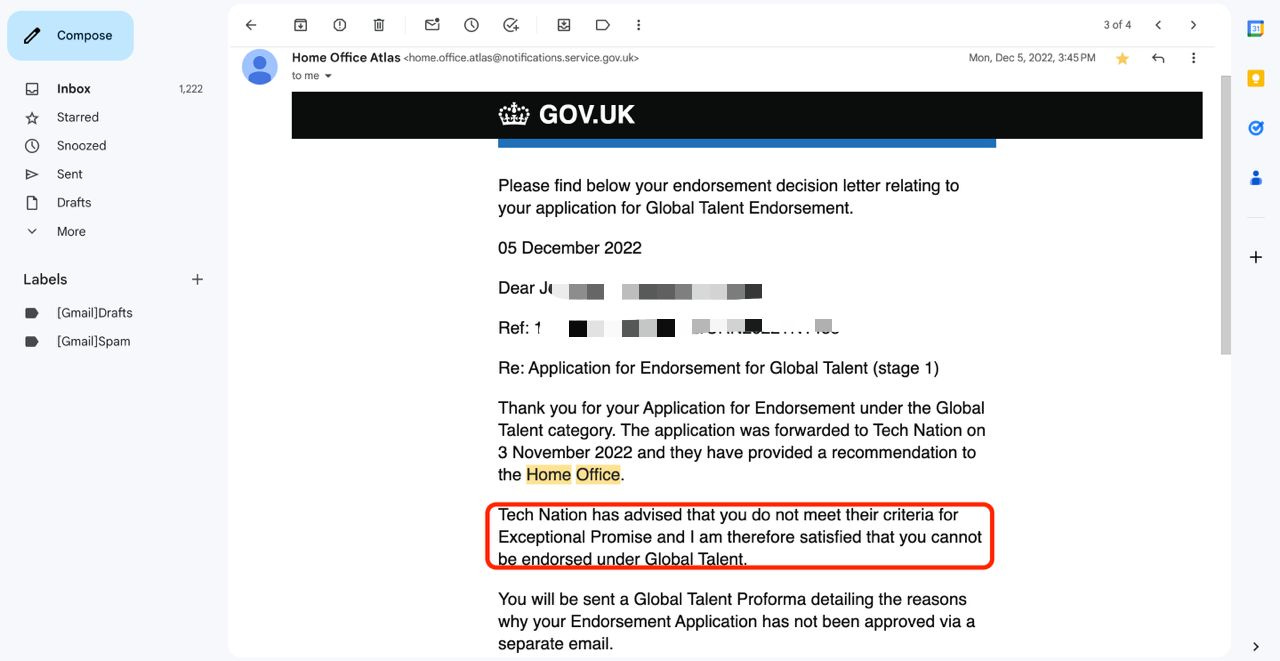Screen dimensions: 1280x661
Task: Click the Labels section heading
Action: pos(45,279)
